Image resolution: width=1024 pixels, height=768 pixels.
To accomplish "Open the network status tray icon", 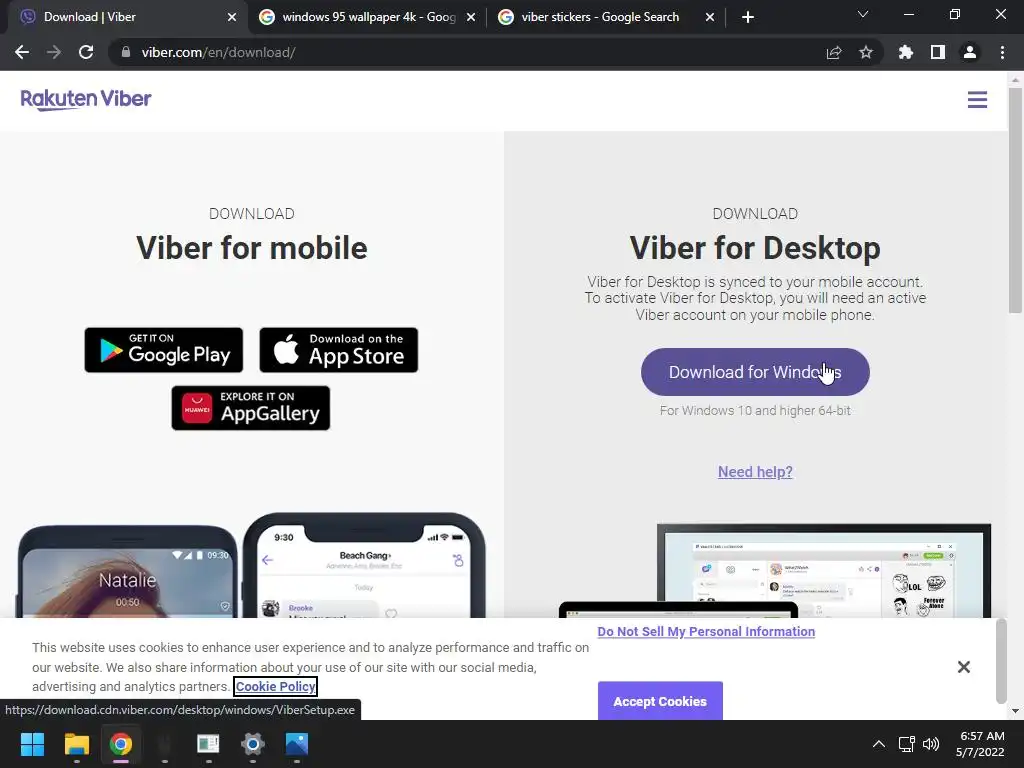I will click(x=906, y=744).
